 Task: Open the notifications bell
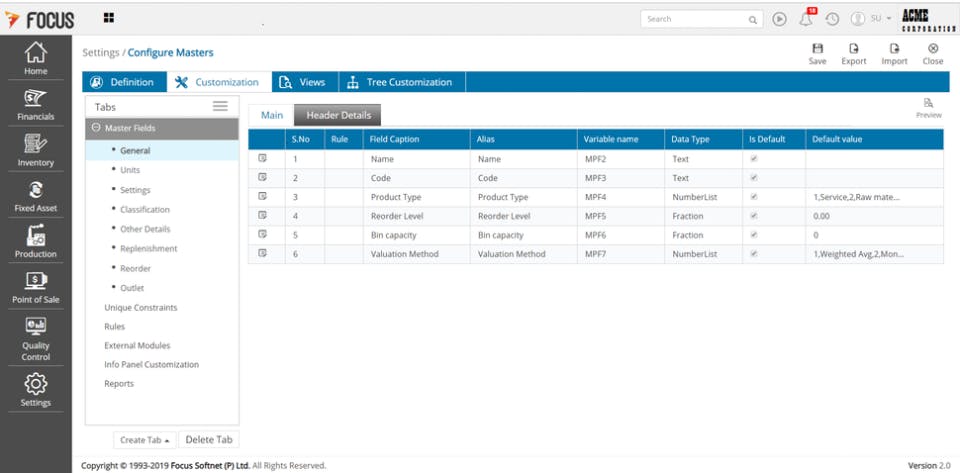tap(806, 19)
